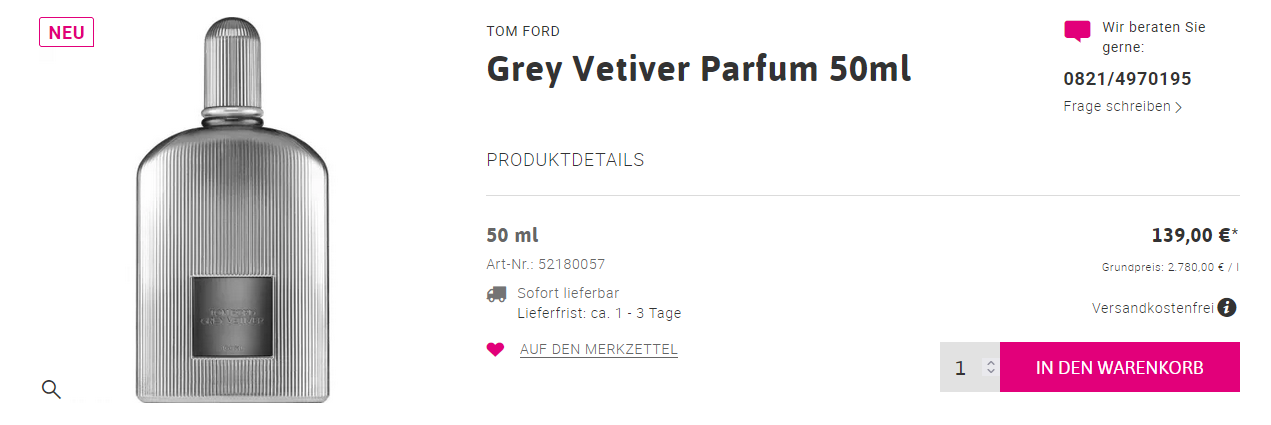1271x425 pixels.
Task: Click the quantity input field
Action: (x=961, y=367)
